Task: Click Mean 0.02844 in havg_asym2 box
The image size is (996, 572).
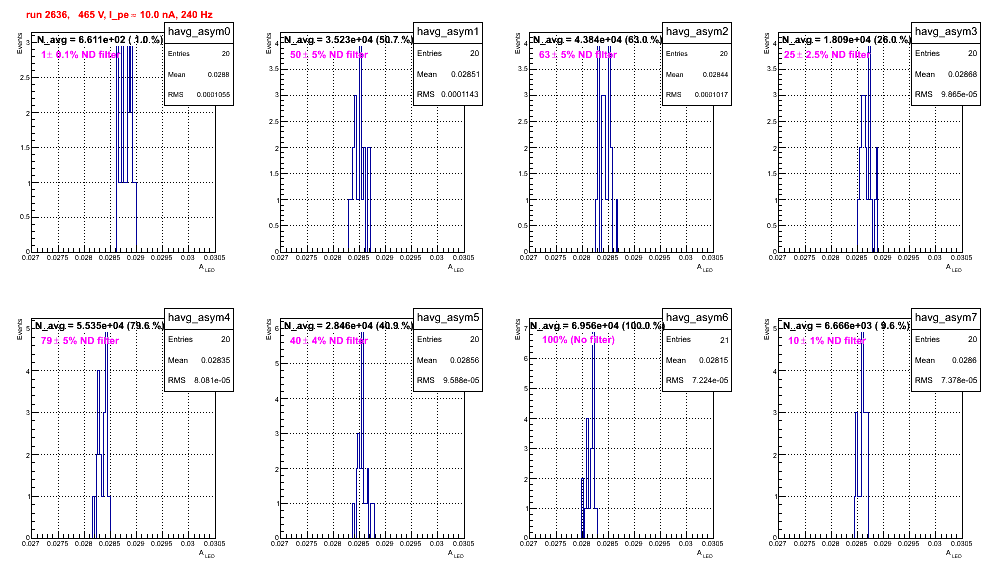Action: coord(697,74)
